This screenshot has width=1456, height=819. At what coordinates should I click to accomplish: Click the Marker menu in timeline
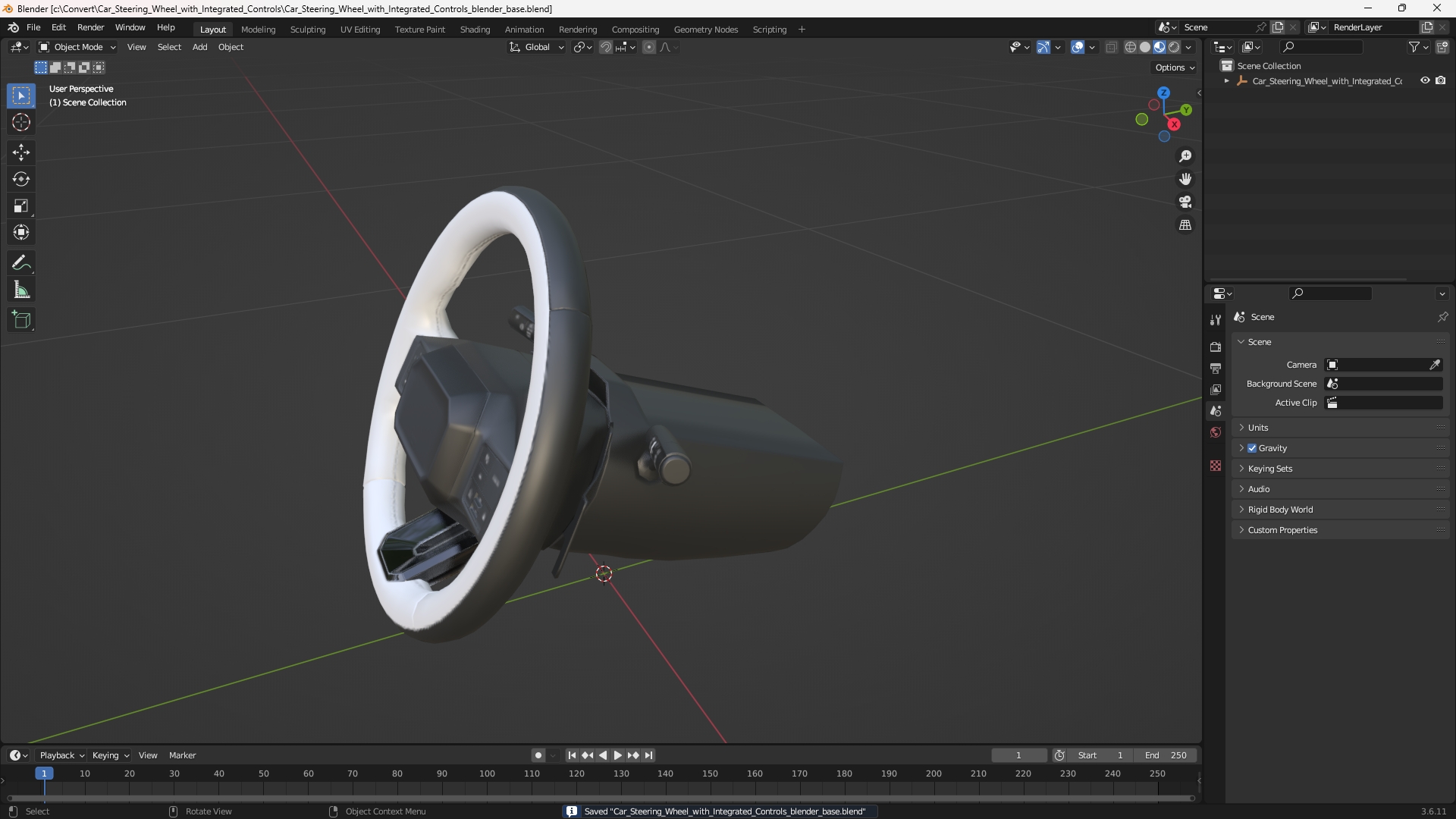click(x=182, y=755)
